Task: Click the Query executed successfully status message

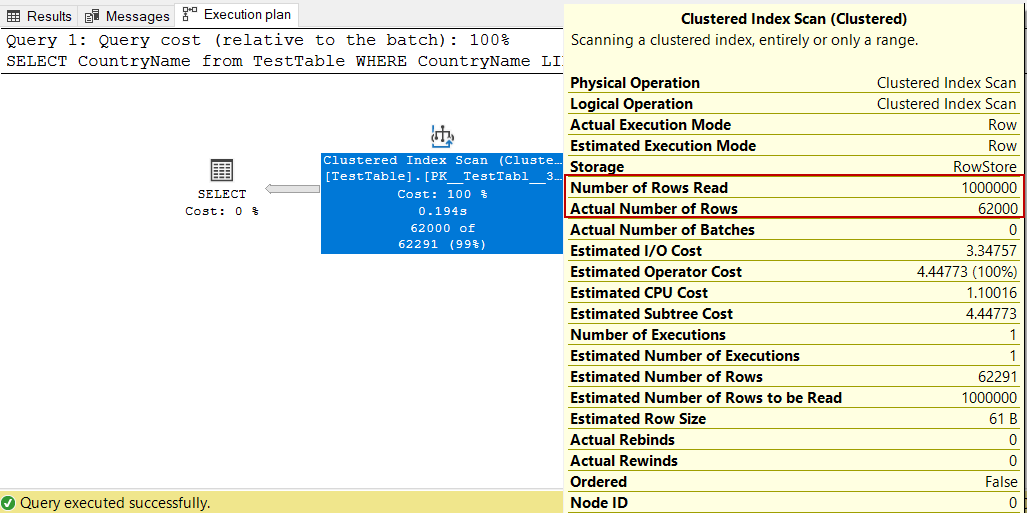Action: click(x=115, y=503)
